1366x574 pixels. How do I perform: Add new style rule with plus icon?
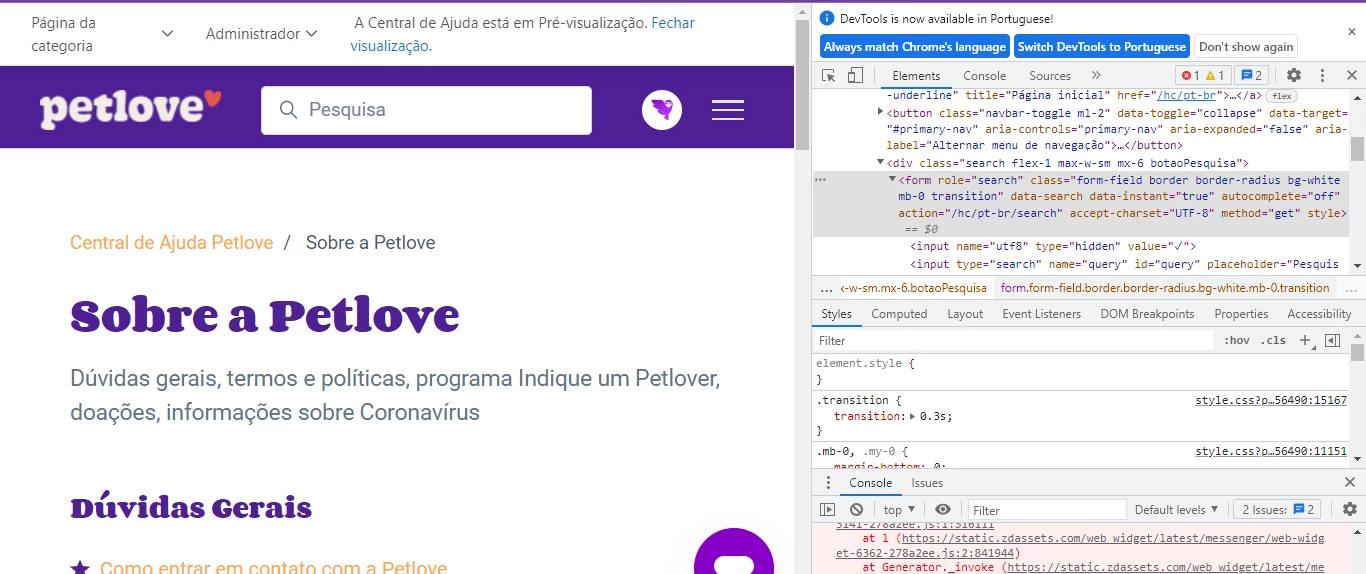[x=1304, y=341]
